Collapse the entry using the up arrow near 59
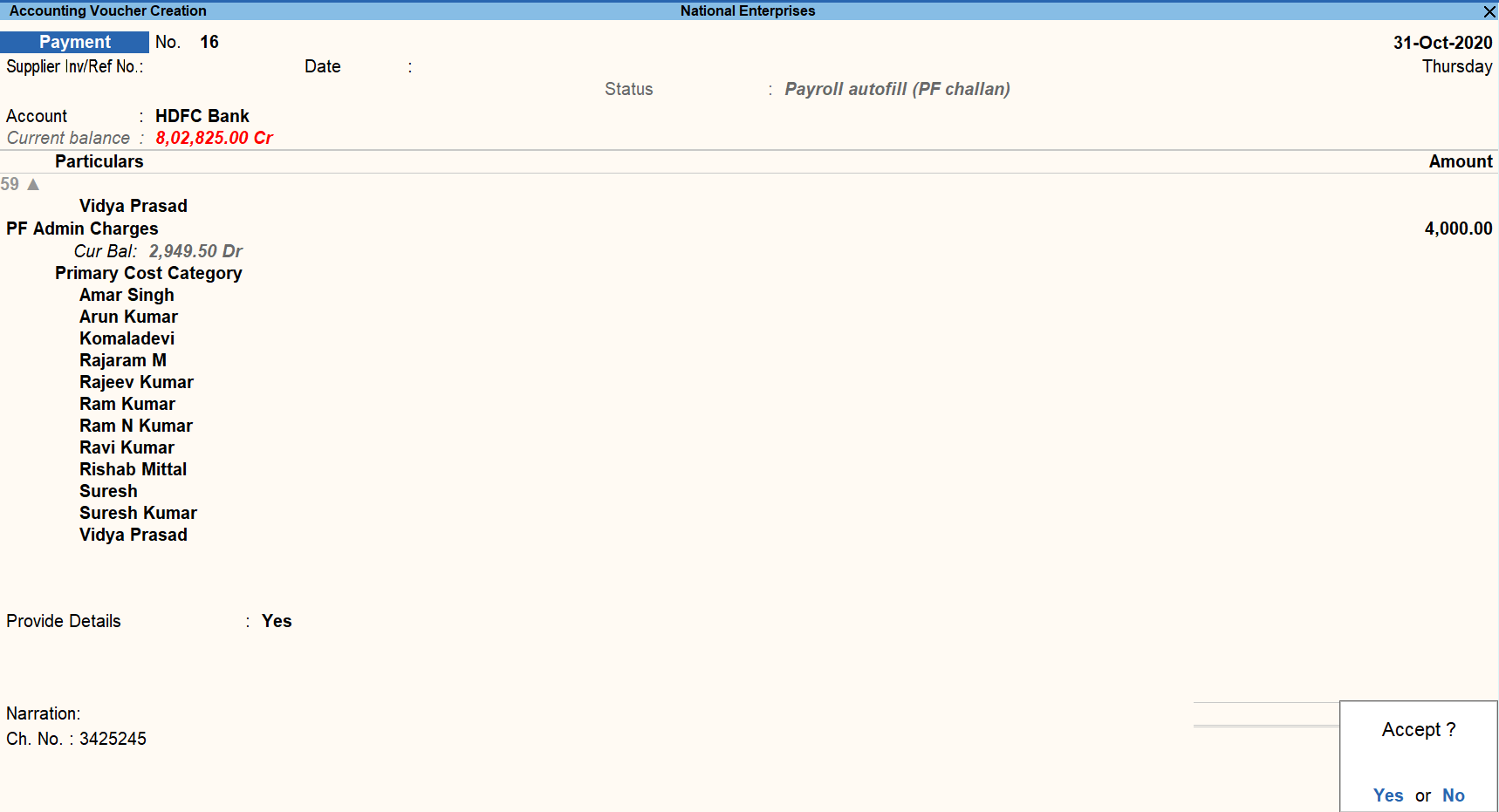The image size is (1499, 812). 33,184
